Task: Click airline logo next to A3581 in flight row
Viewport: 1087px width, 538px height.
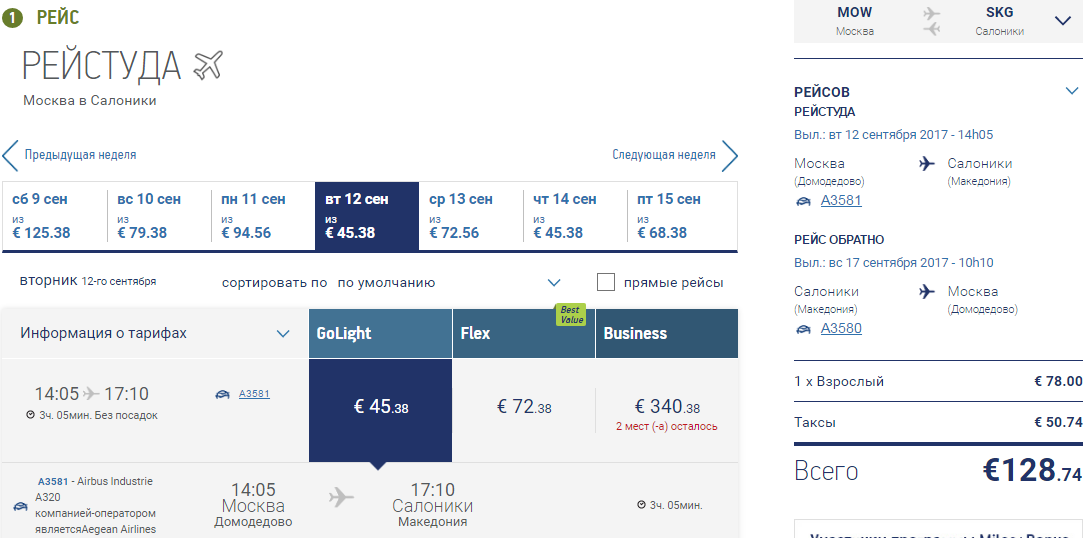Action: [223, 394]
